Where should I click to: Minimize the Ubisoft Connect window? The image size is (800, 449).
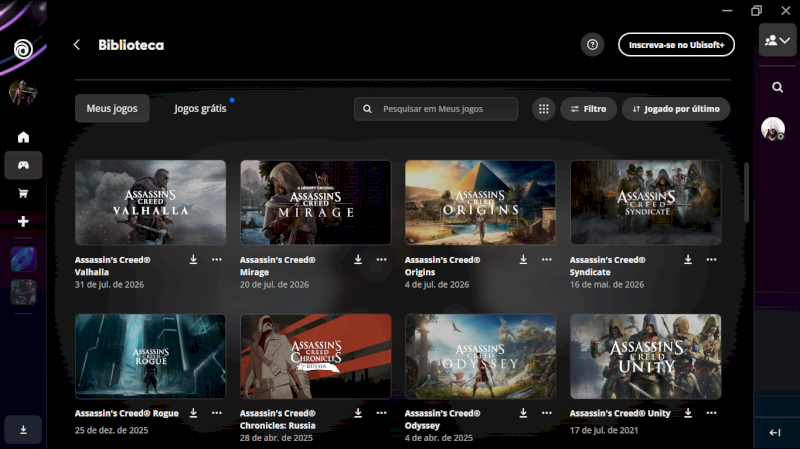point(727,10)
